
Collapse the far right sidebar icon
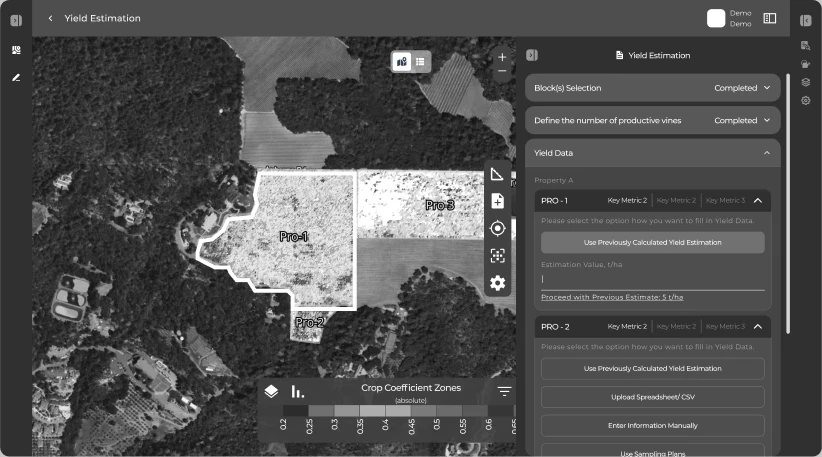pos(806,20)
